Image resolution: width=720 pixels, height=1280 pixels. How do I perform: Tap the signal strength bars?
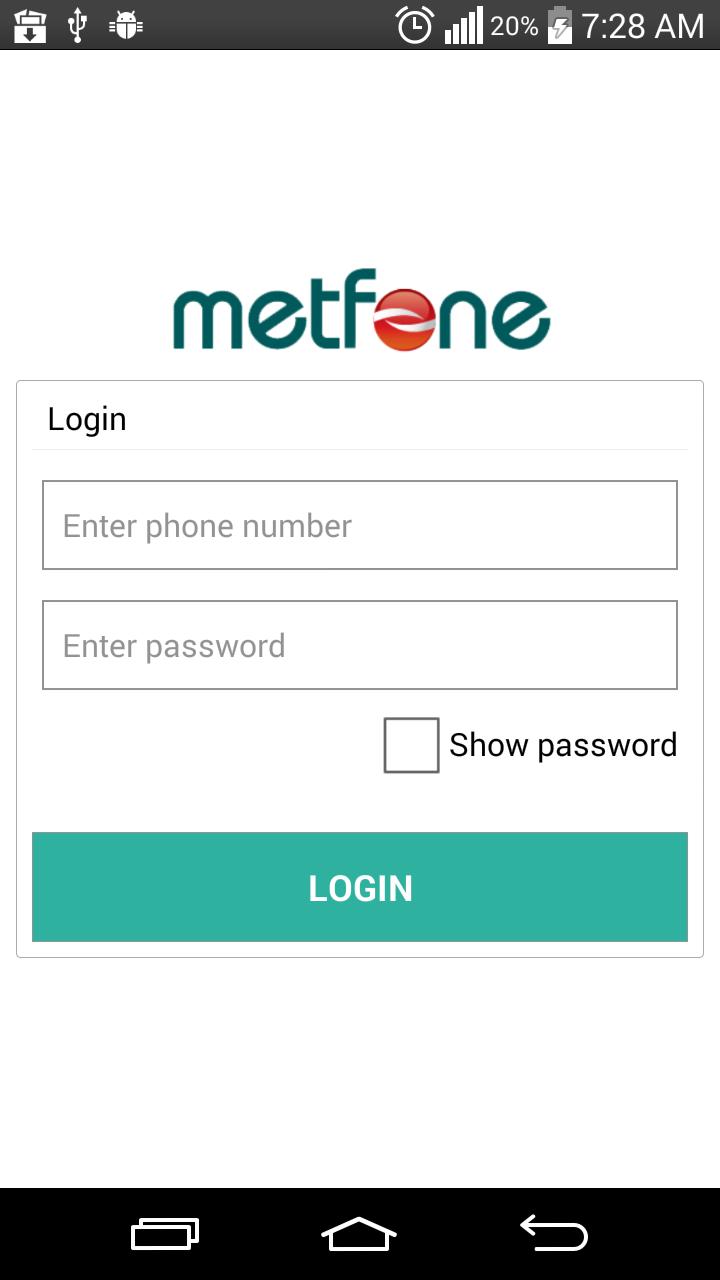pos(463,25)
